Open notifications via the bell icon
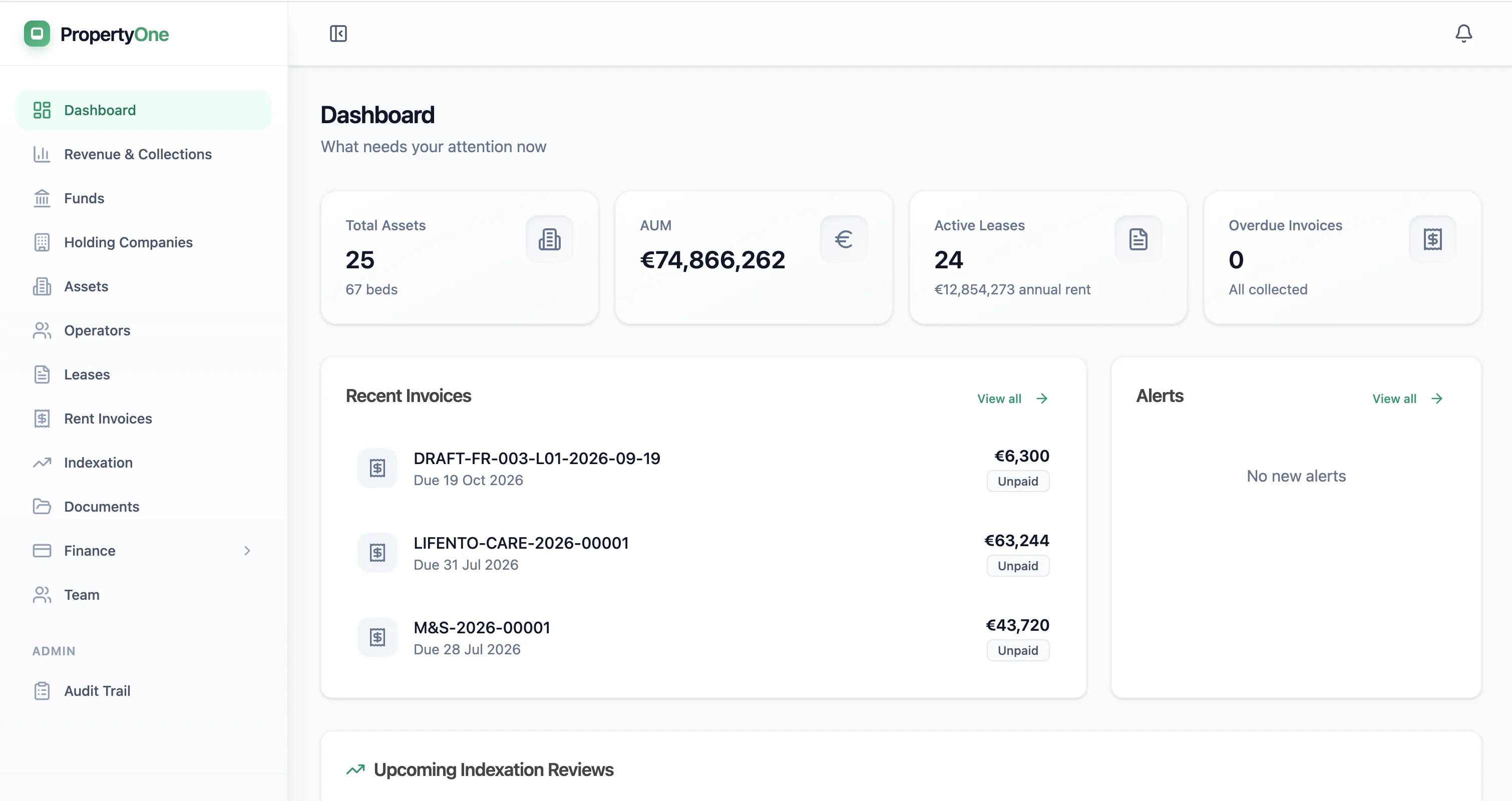Image resolution: width=1512 pixels, height=801 pixels. 1463,34
